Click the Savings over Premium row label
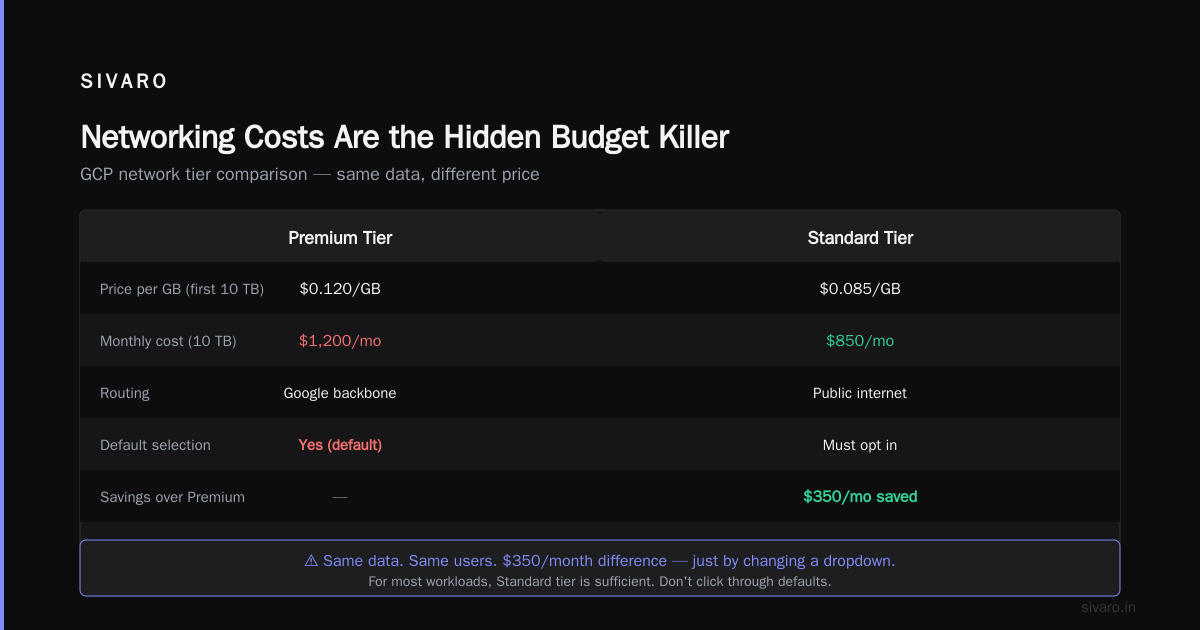Viewport: 1200px width, 630px height. [172, 497]
